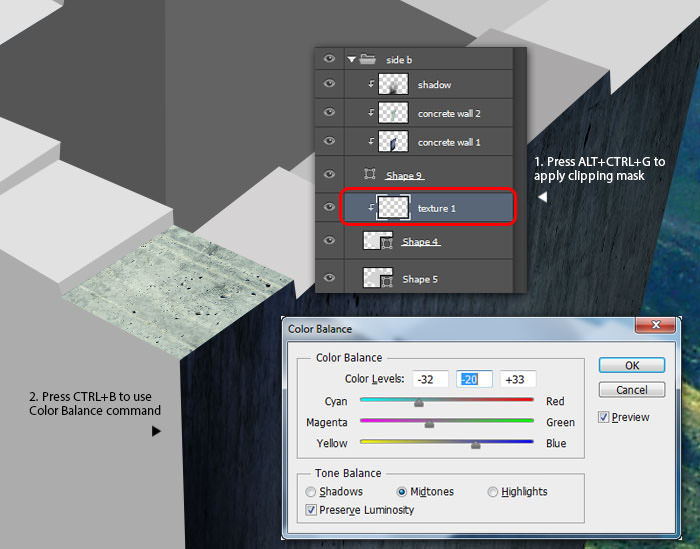Select the Midtones tone option
The width and height of the screenshot is (700, 549).
click(401, 491)
